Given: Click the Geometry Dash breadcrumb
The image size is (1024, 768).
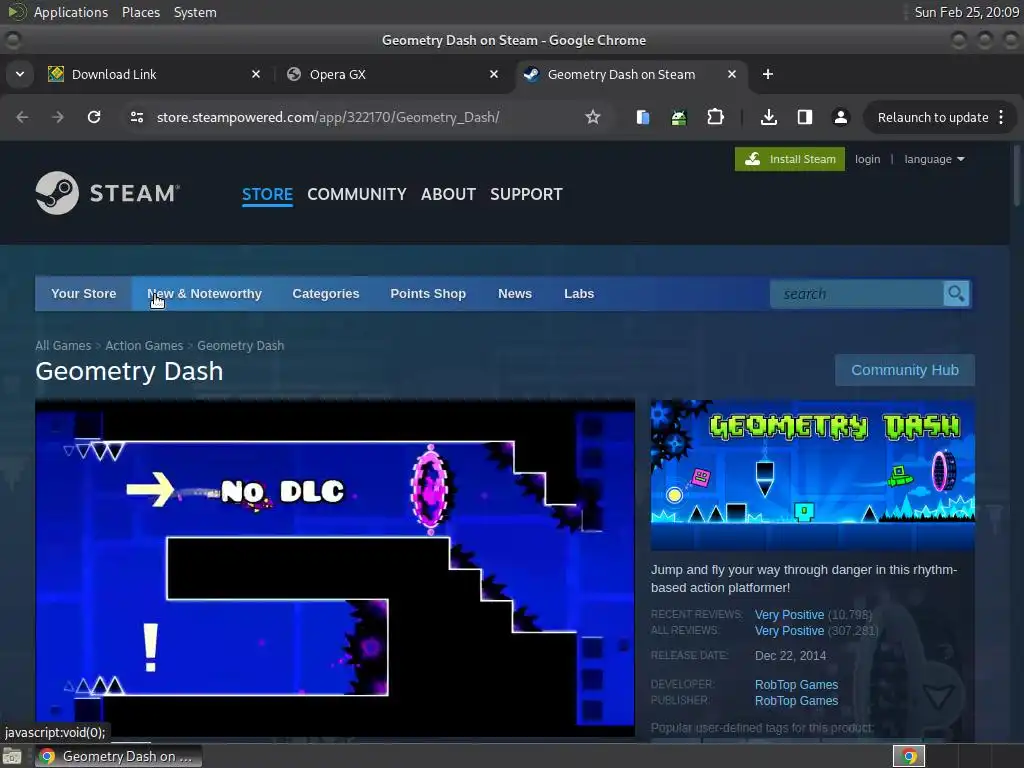Looking at the screenshot, I should point(240,345).
